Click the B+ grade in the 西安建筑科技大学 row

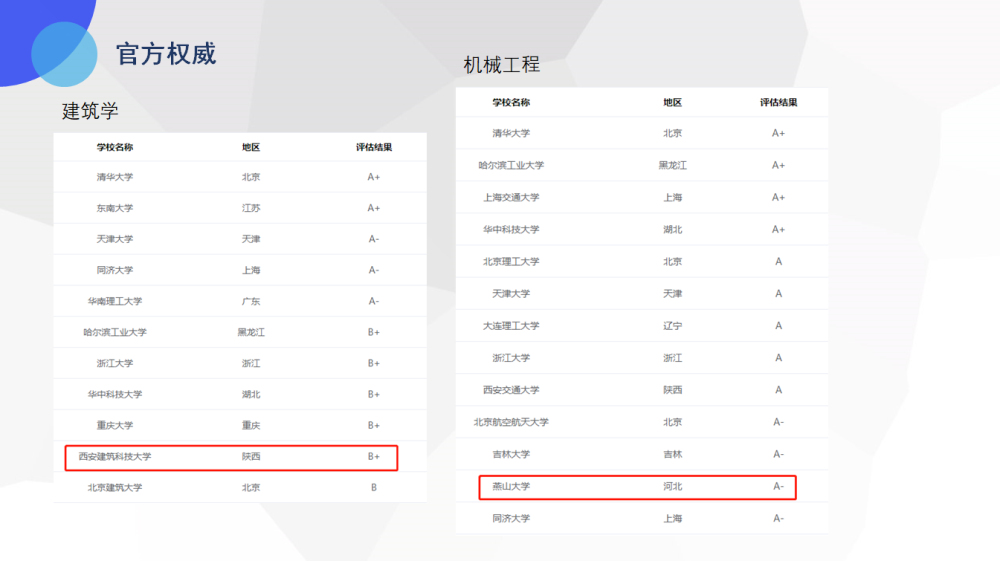(374, 456)
